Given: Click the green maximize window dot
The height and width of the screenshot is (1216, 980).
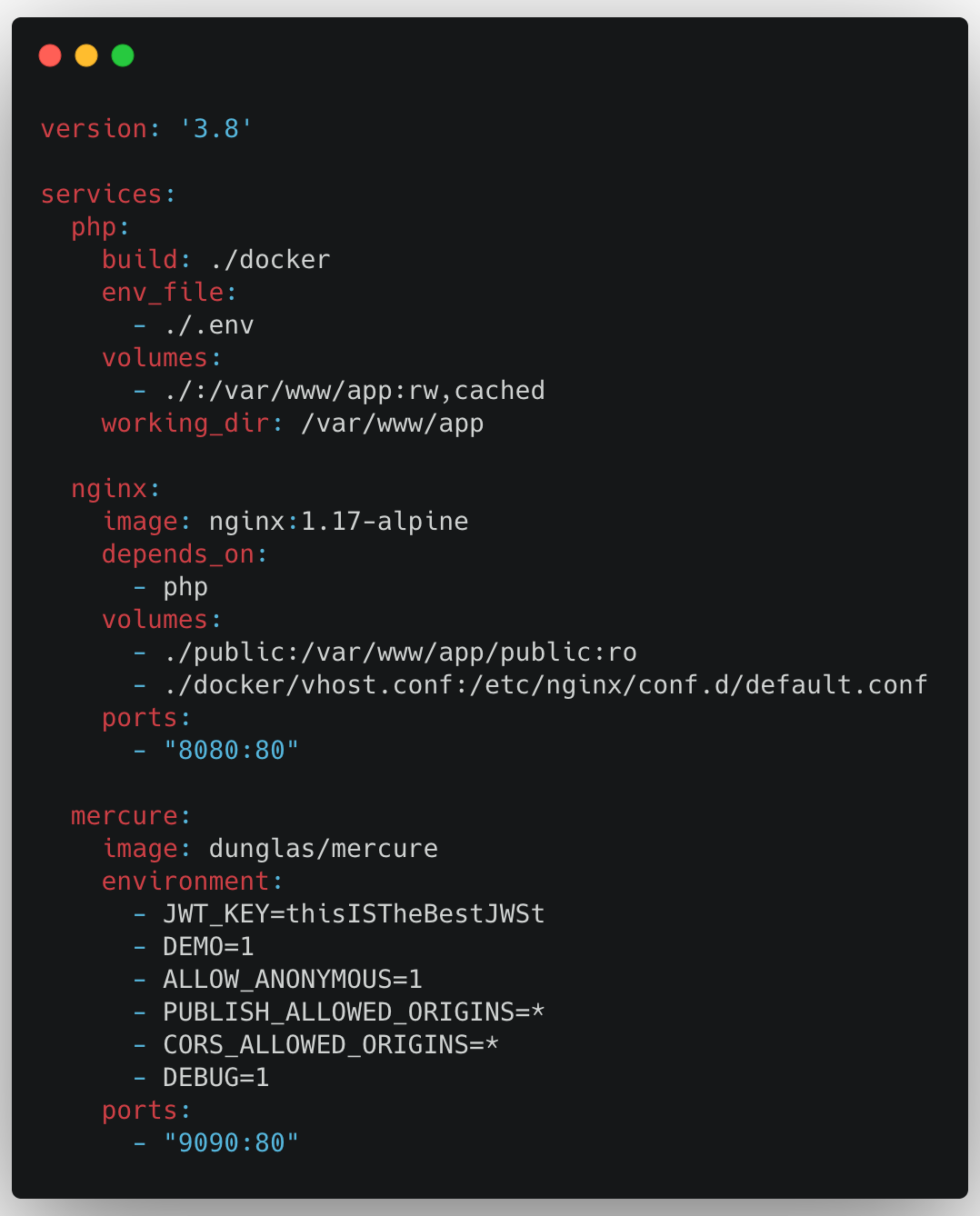Looking at the screenshot, I should click(x=123, y=55).
